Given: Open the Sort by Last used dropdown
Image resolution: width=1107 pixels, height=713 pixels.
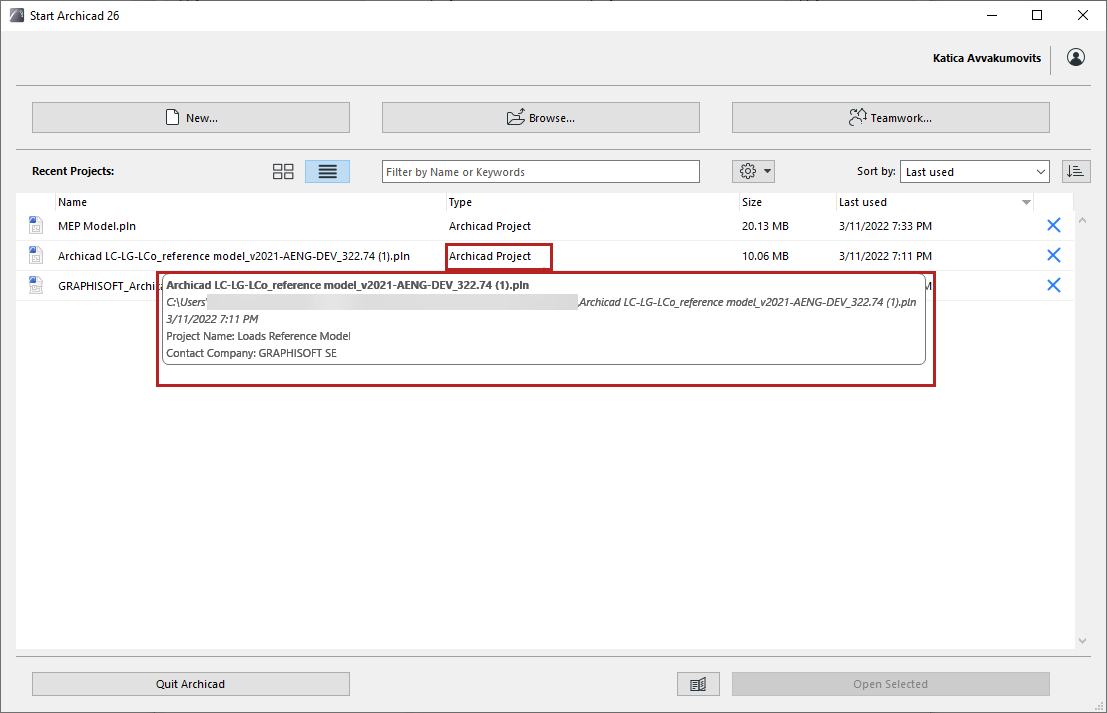Looking at the screenshot, I should click(x=974, y=172).
